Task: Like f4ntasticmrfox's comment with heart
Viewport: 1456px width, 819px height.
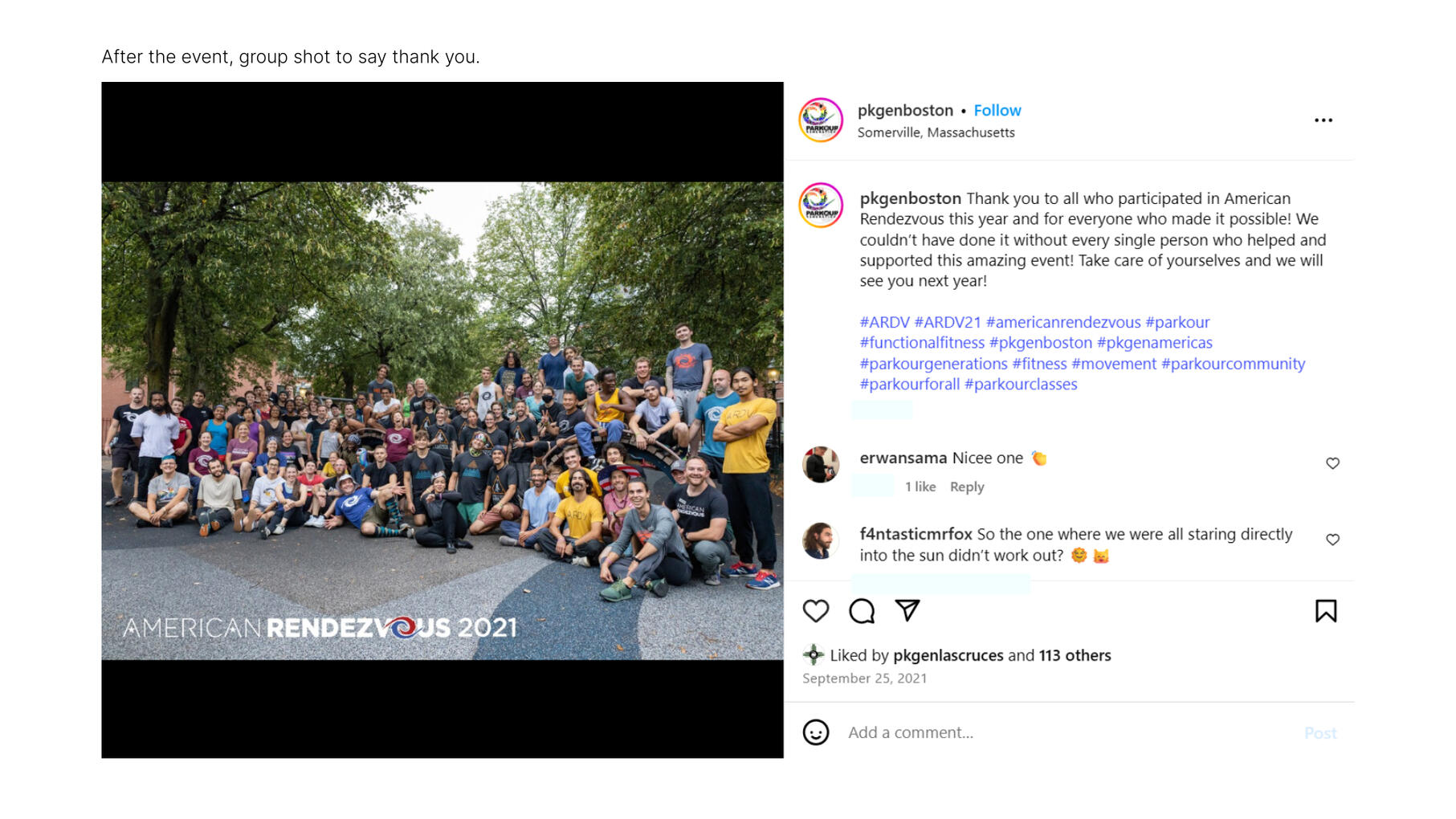Action: (1332, 540)
